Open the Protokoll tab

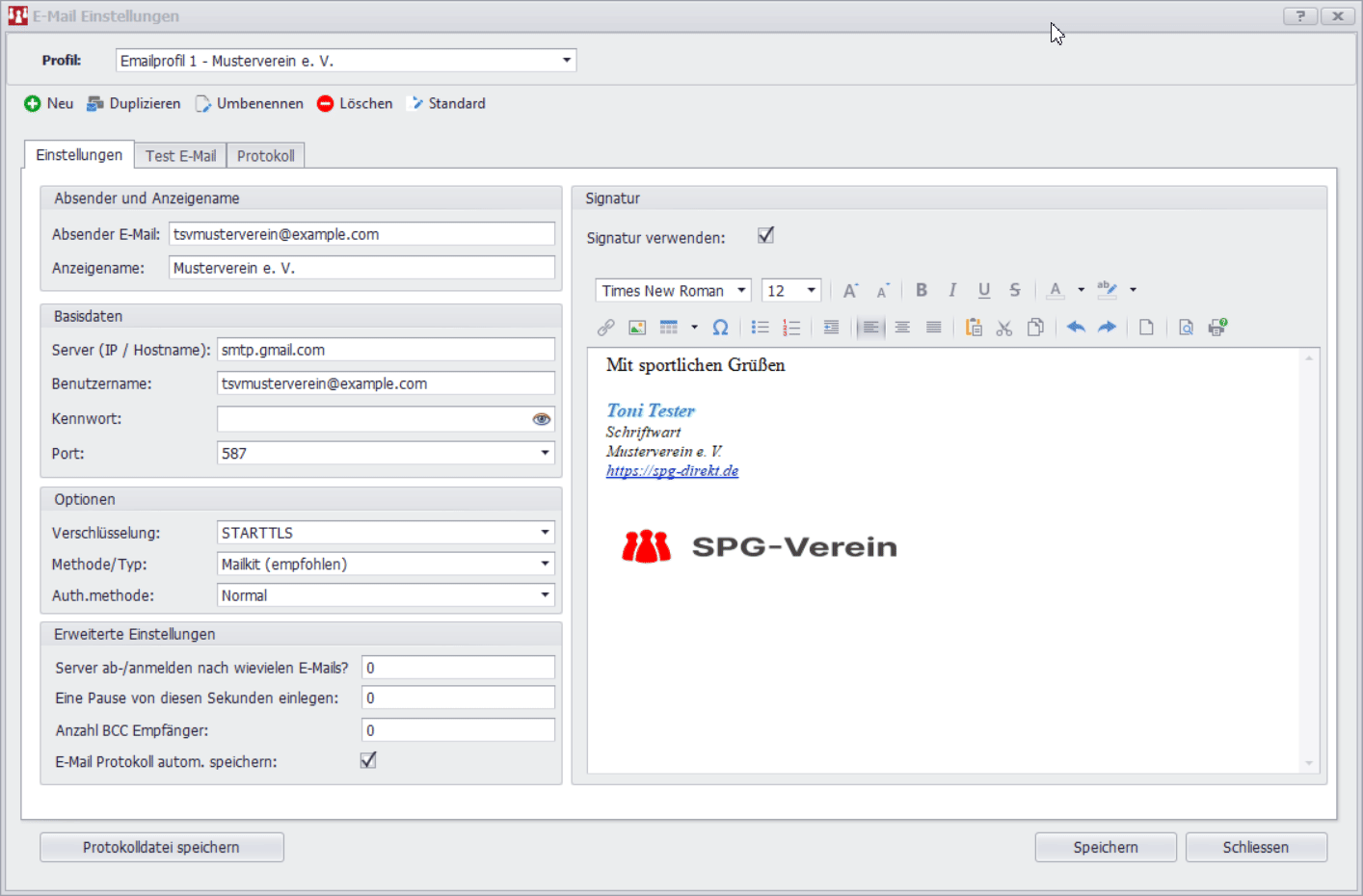click(266, 156)
